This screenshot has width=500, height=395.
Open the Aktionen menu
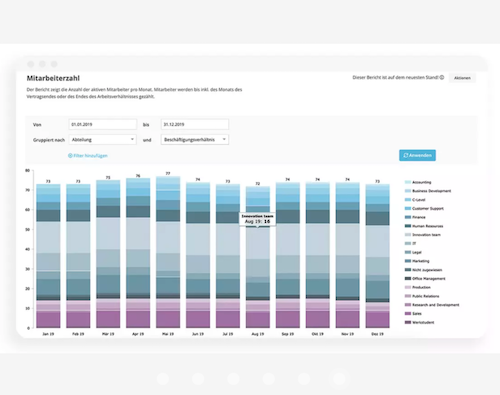pyautogui.click(x=462, y=78)
